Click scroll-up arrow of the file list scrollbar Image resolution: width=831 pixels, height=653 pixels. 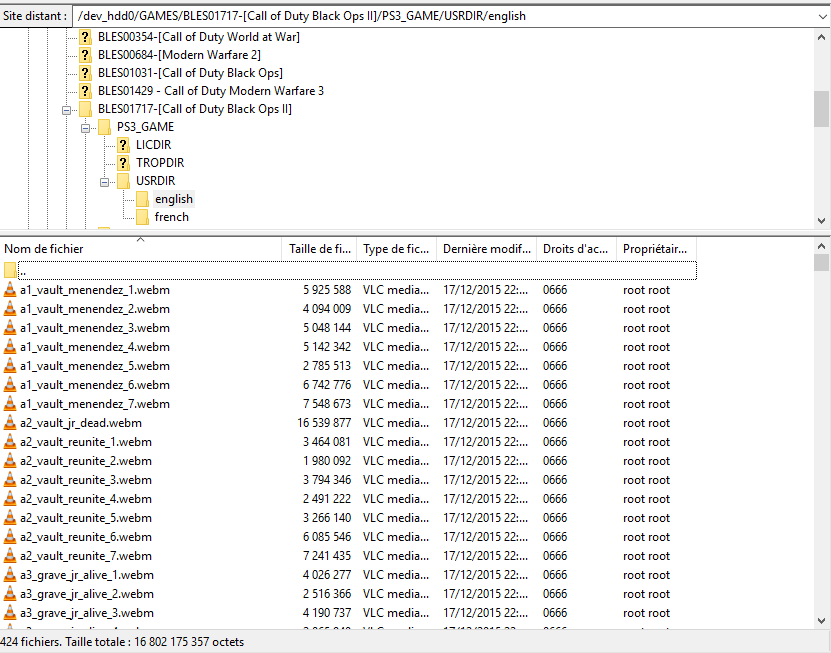pos(821,246)
